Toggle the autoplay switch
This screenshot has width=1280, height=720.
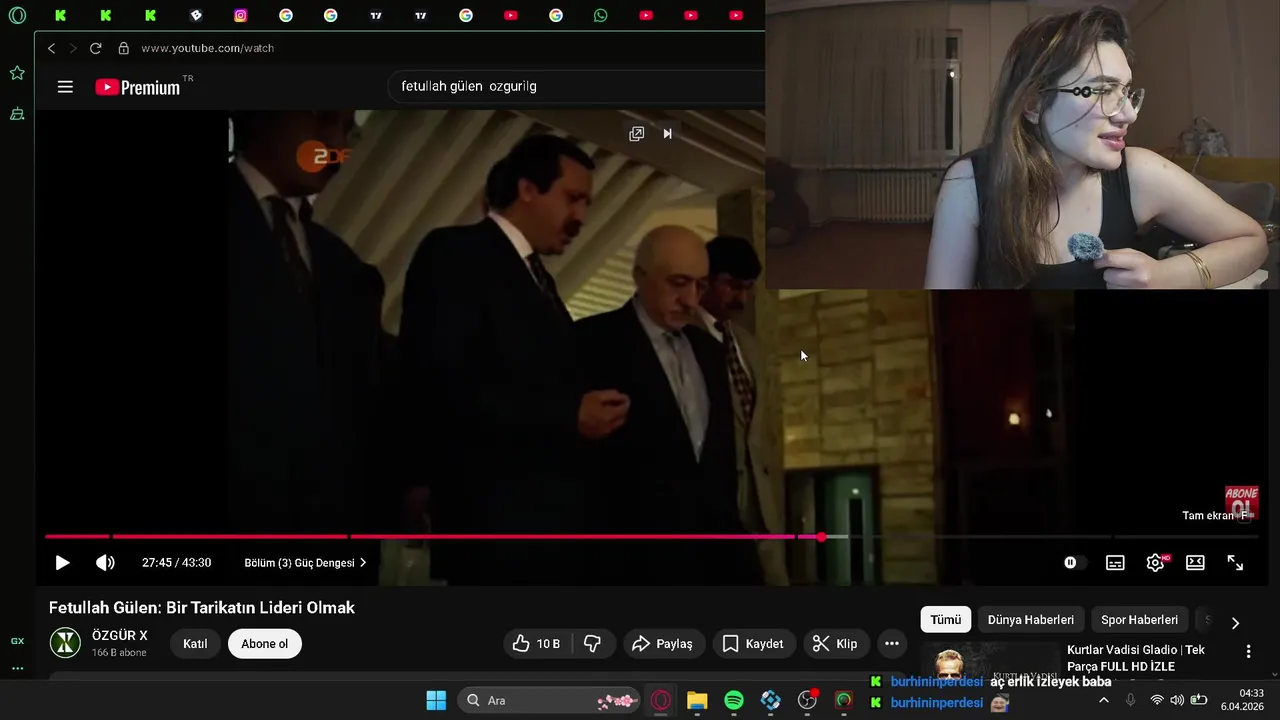point(1075,563)
